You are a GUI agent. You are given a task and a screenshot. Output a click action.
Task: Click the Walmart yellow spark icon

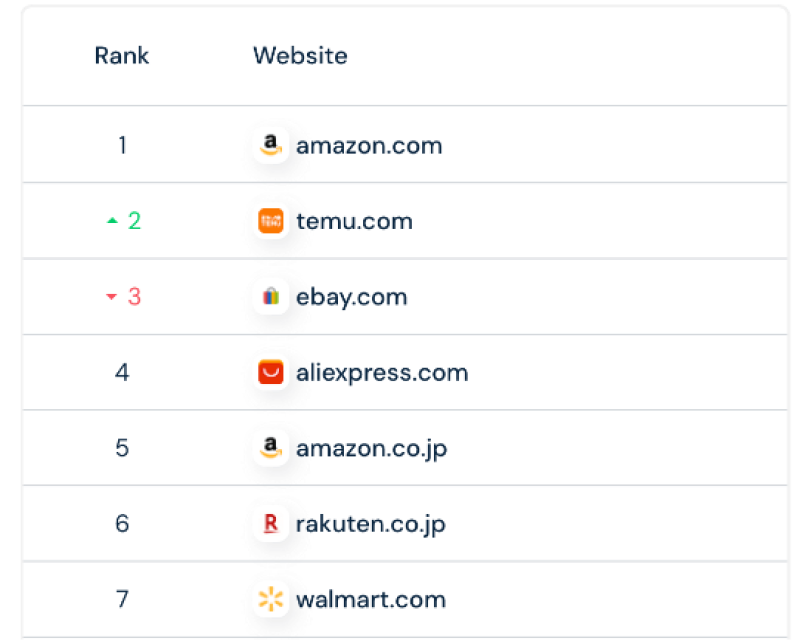tap(271, 599)
